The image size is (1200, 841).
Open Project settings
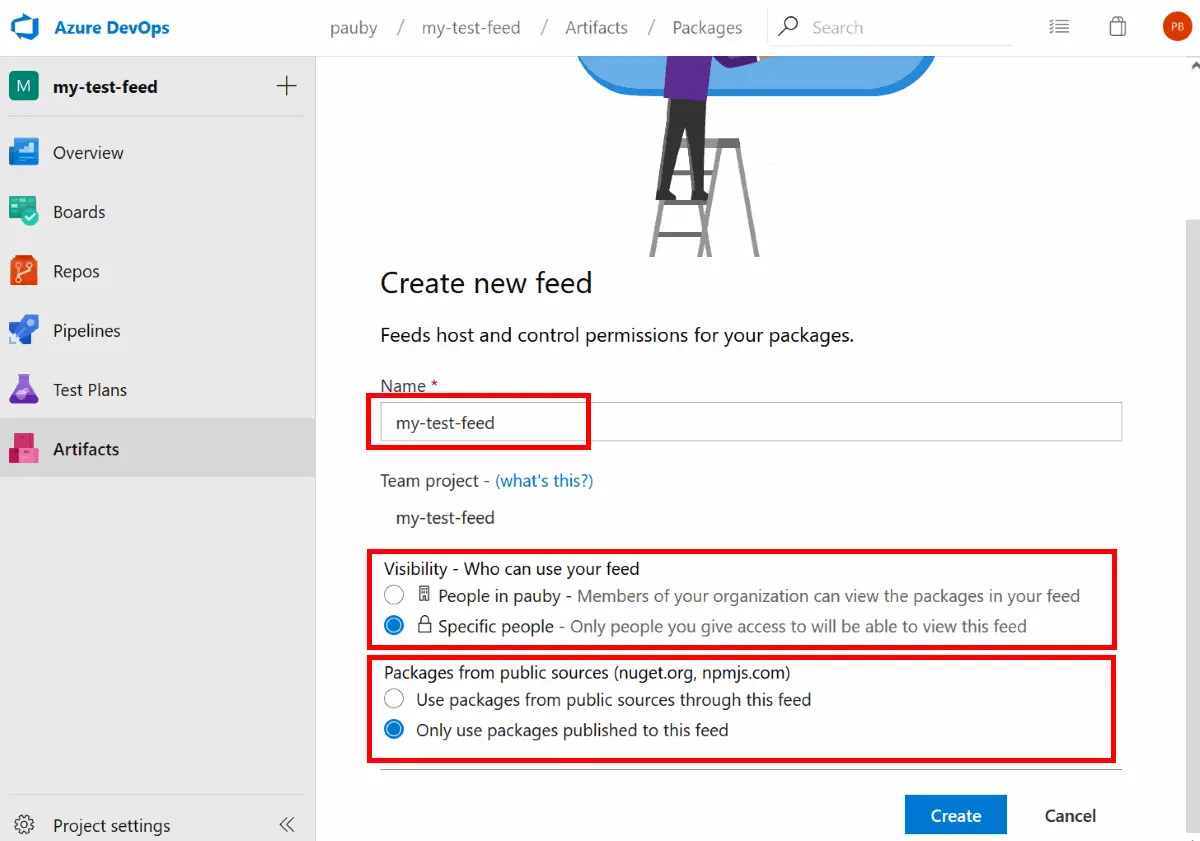(x=111, y=825)
